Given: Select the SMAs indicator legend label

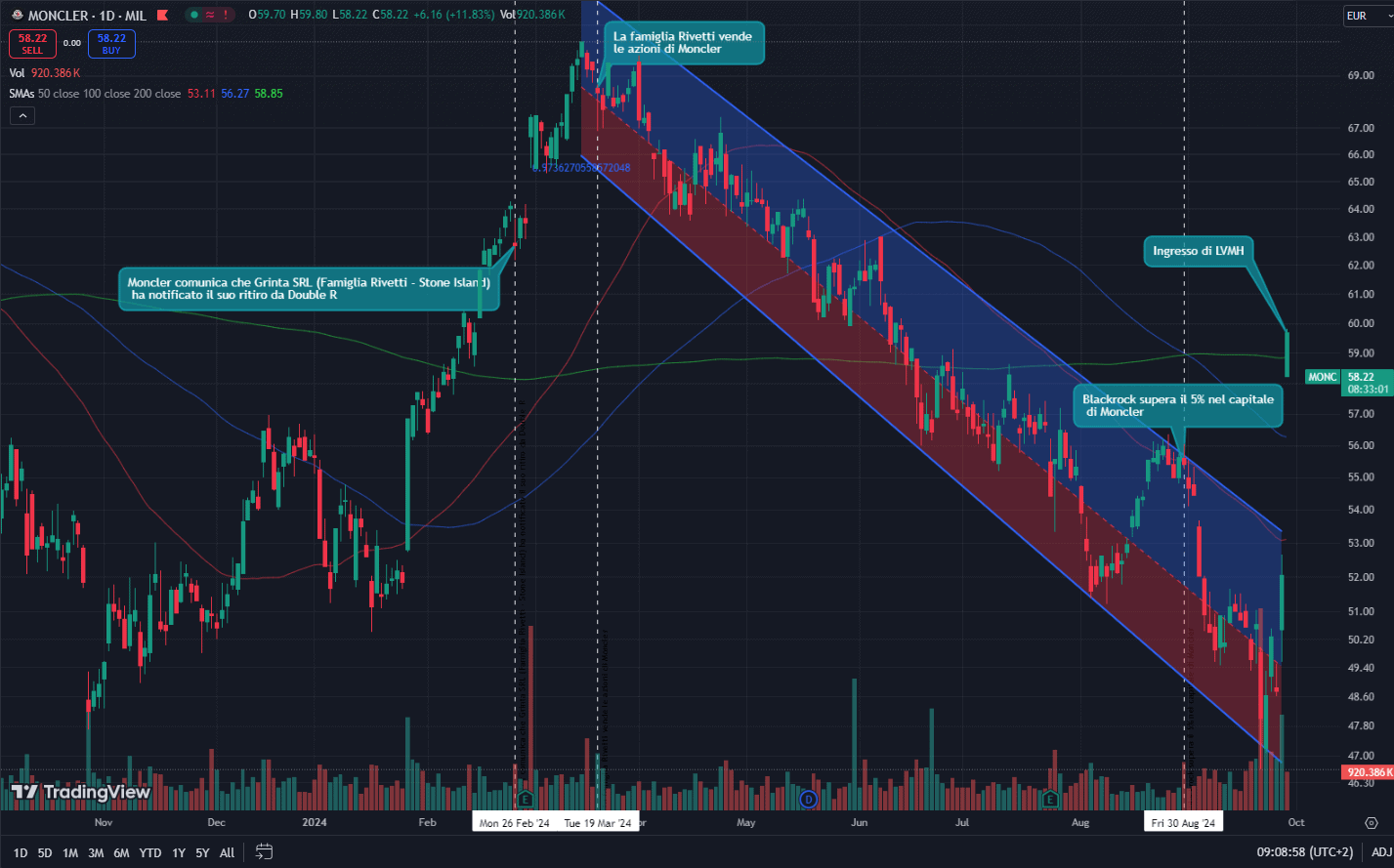Looking at the screenshot, I should tap(22, 94).
